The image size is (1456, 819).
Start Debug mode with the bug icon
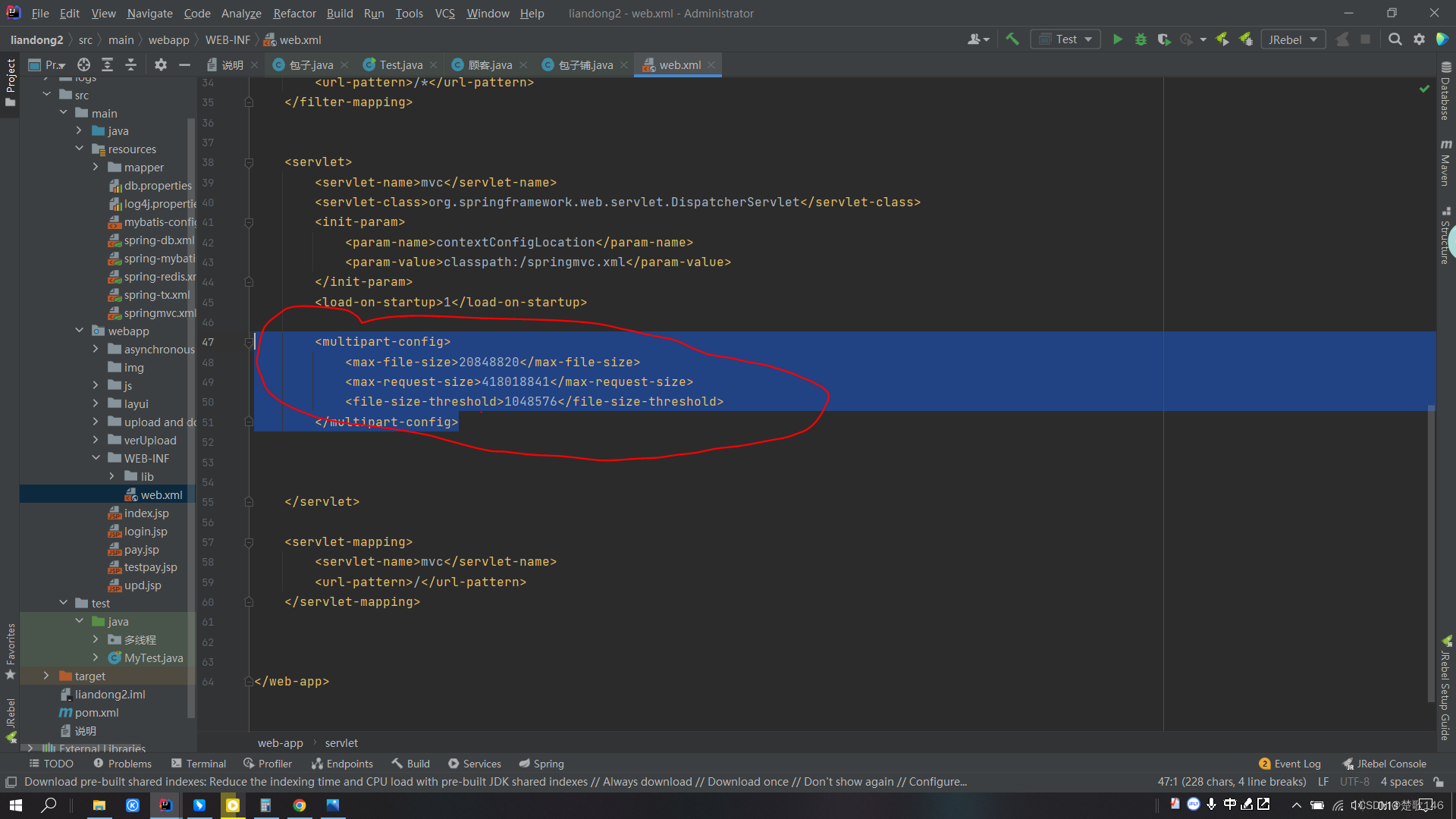(1141, 39)
